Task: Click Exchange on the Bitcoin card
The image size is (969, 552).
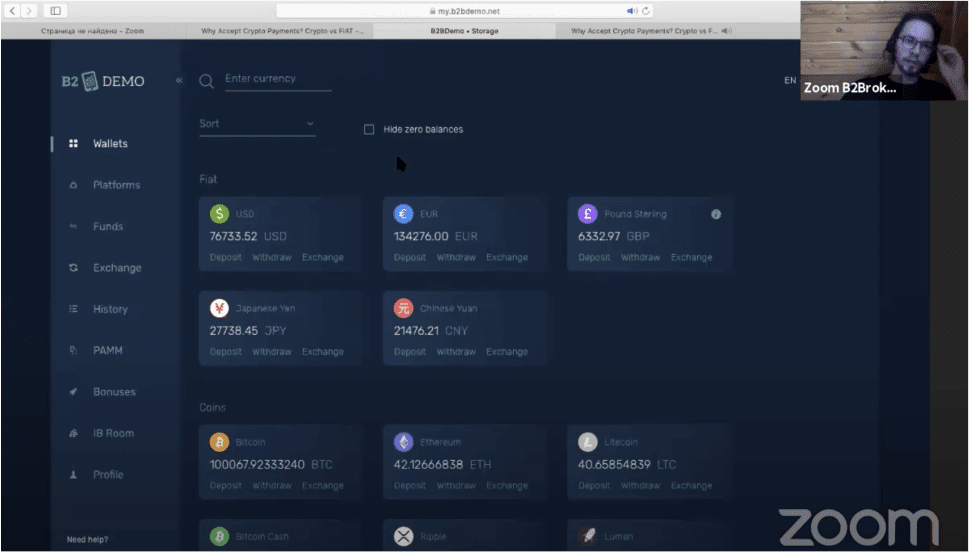Action: (323, 486)
